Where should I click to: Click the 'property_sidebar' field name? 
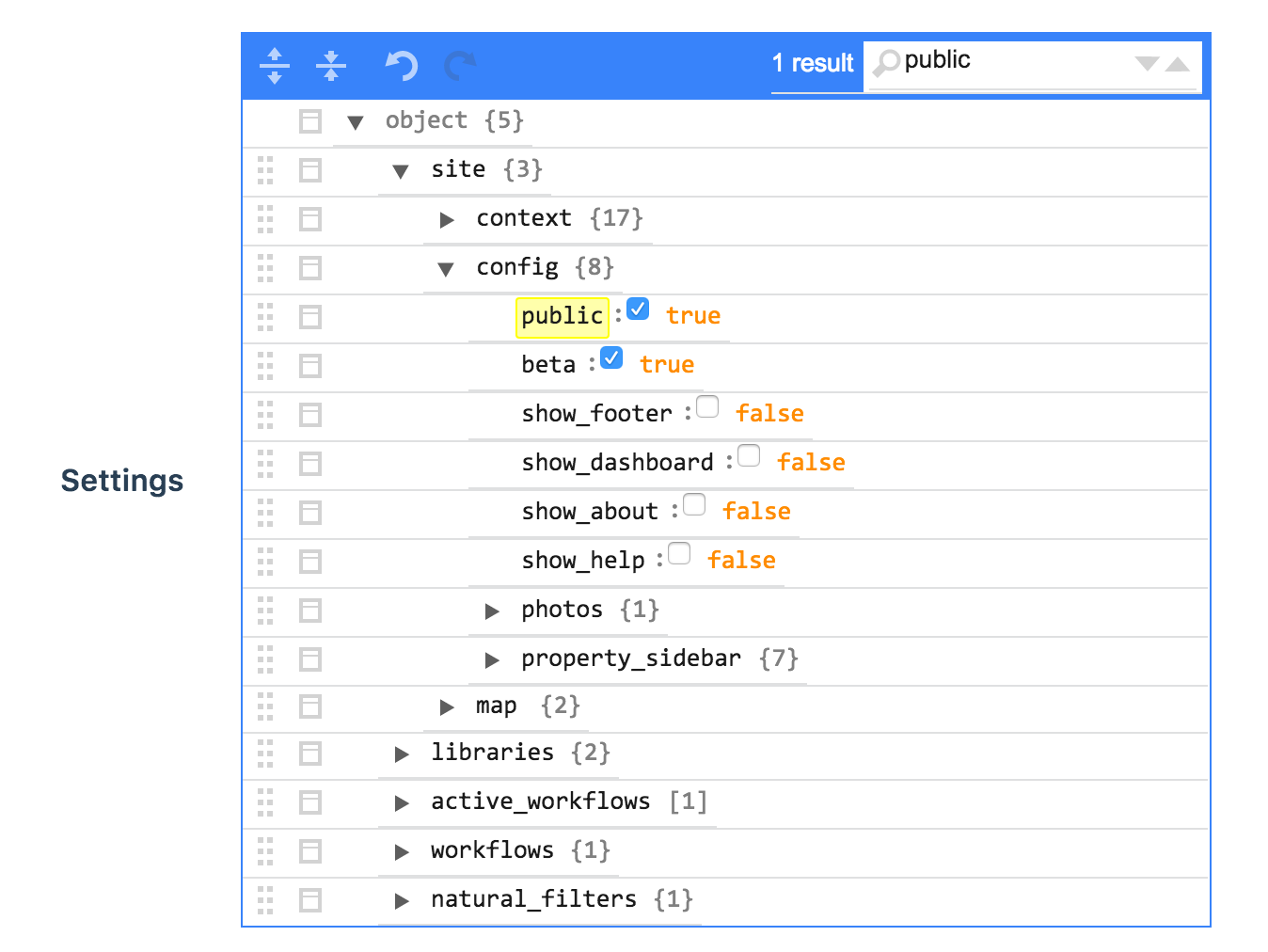[x=631, y=658]
